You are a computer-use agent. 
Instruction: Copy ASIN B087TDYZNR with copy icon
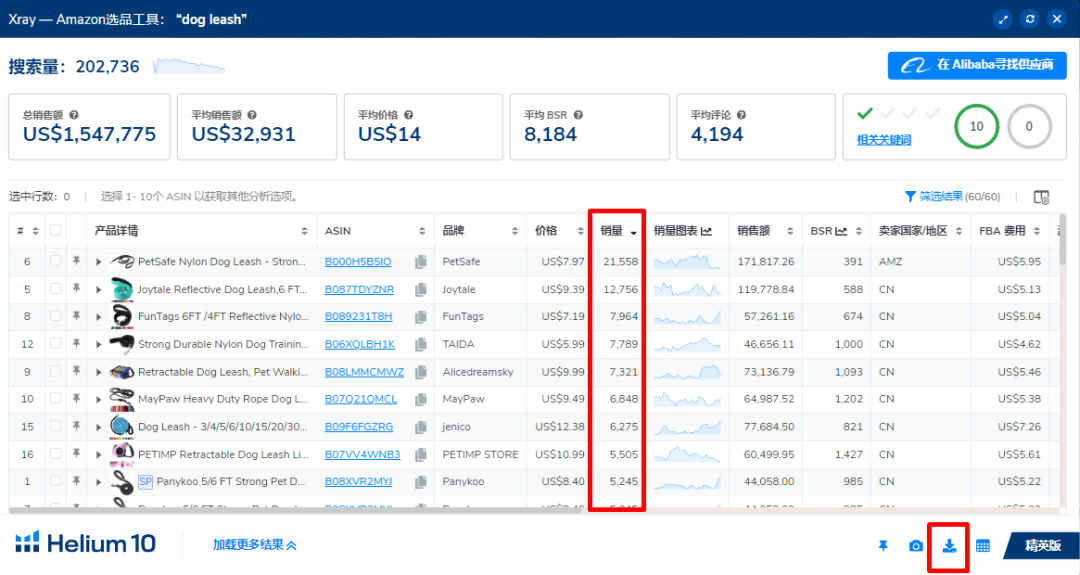[421, 289]
